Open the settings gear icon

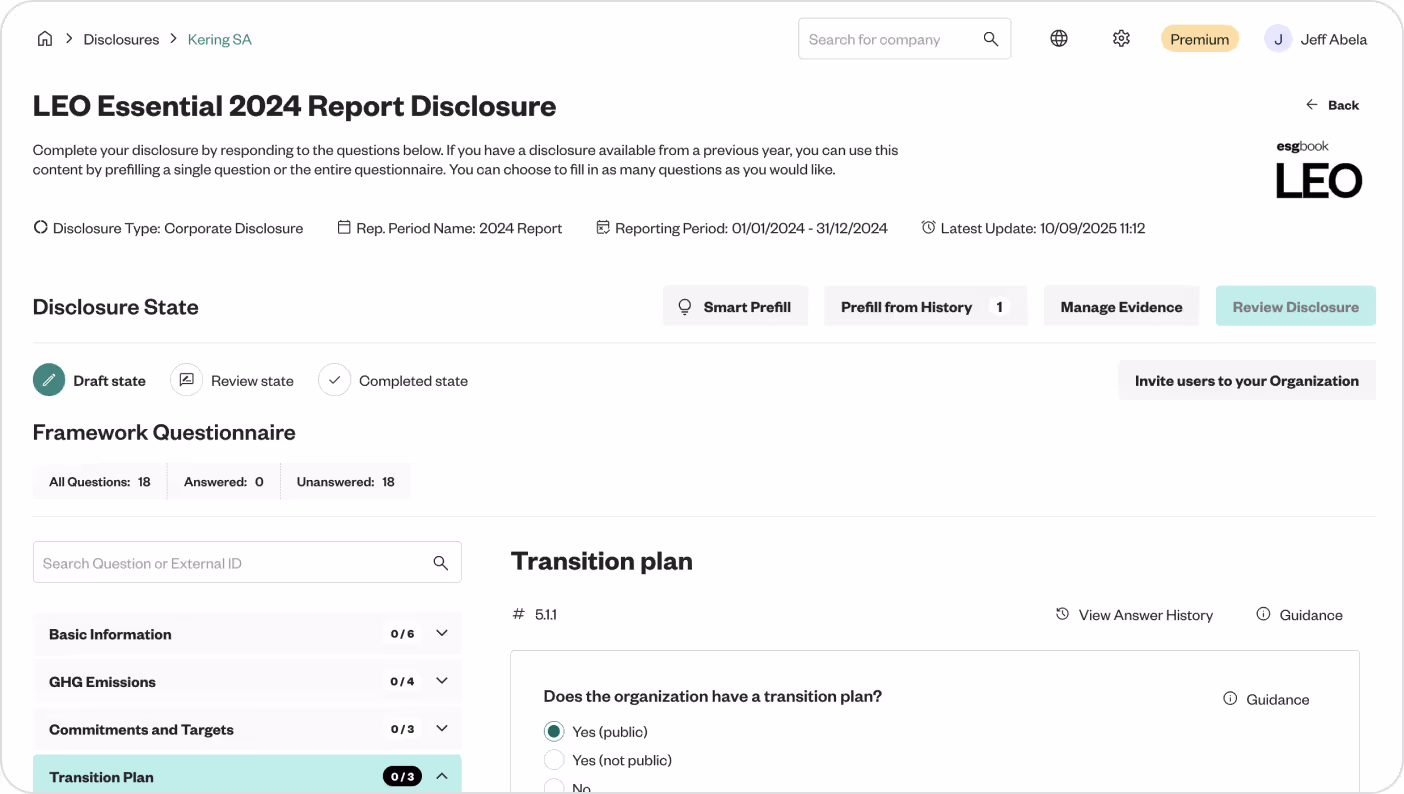pyautogui.click(x=1121, y=39)
